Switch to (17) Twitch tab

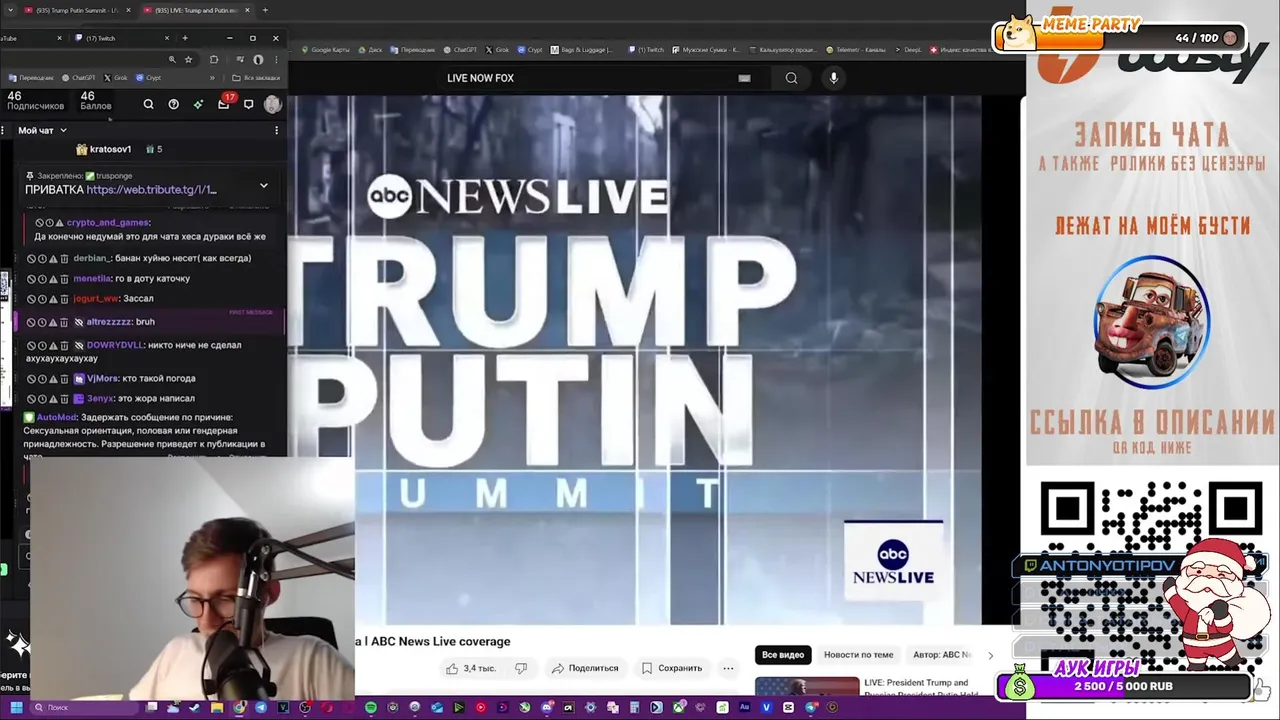coord(120,38)
